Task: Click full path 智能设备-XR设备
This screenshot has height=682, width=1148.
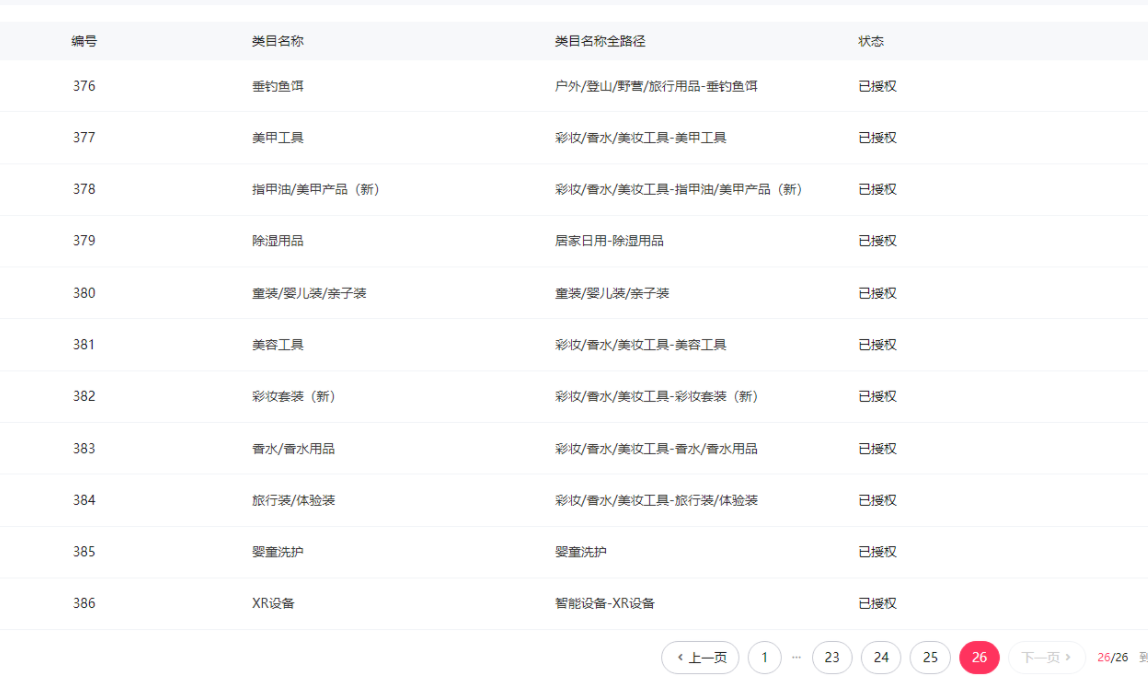Action: (x=605, y=603)
